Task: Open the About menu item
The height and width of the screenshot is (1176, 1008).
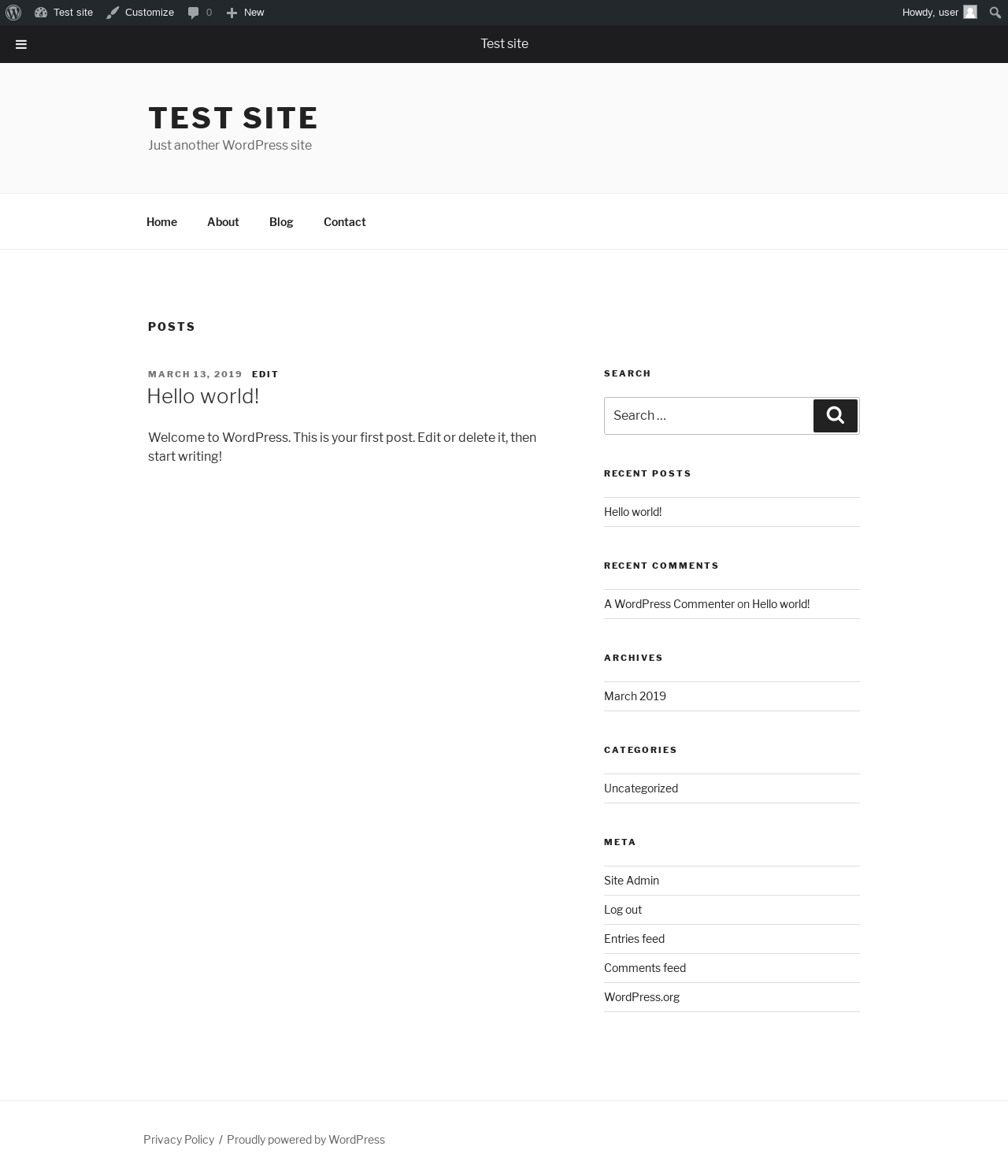Action: (x=223, y=222)
